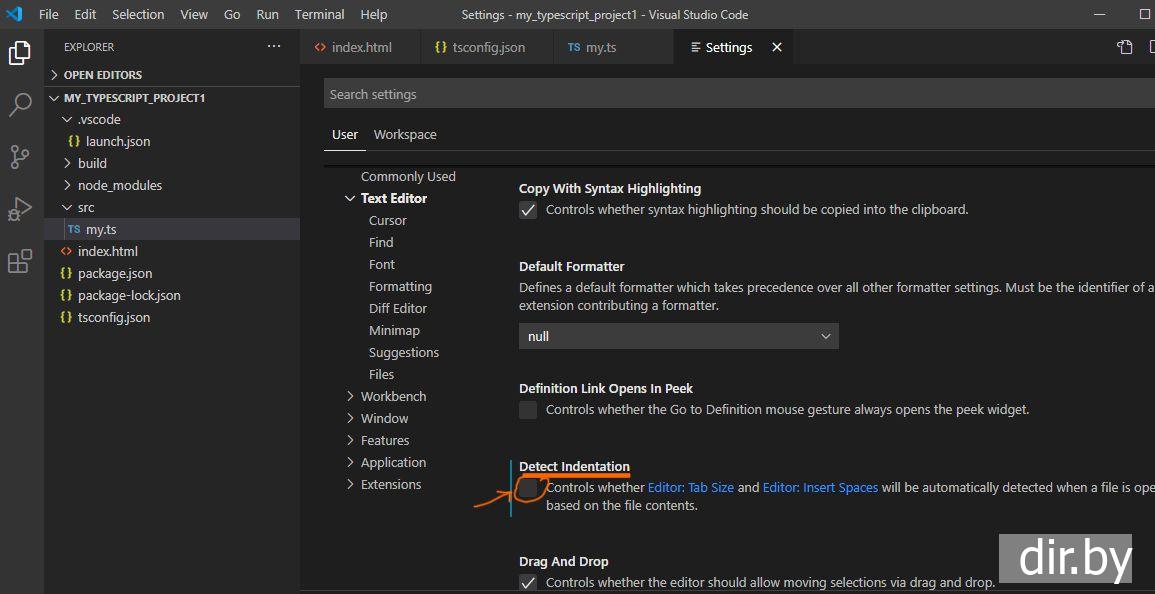Close the Settings editor tab

(x=777, y=47)
